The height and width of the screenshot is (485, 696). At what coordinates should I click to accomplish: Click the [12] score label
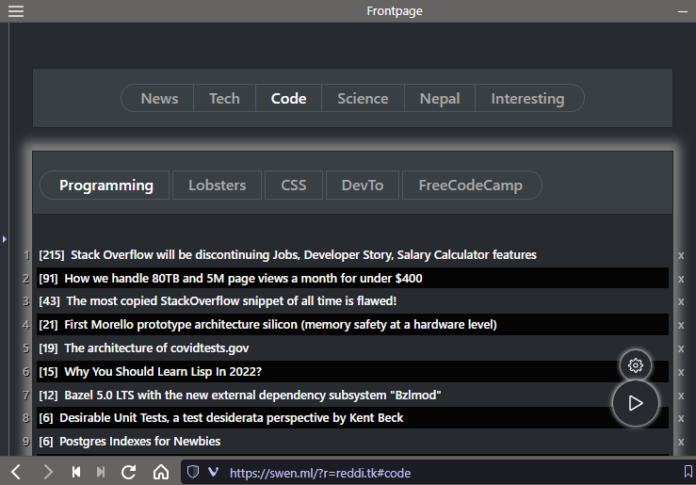click(x=48, y=395)
